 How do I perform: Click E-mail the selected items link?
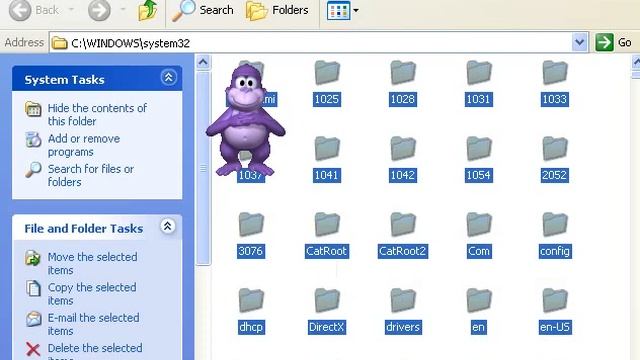pyautogui.click(x=93, y=324)
